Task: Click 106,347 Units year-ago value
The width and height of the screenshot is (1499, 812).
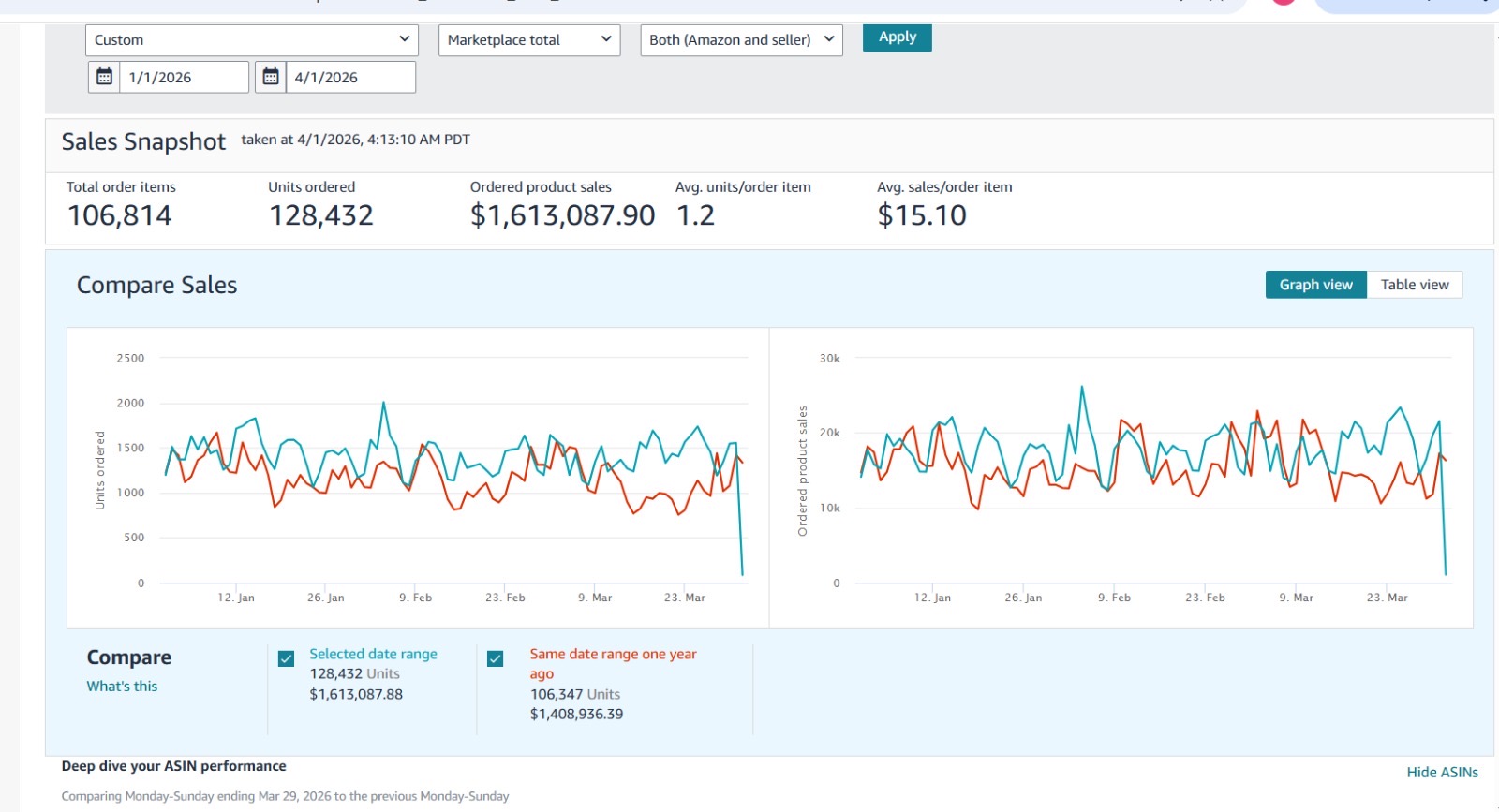Action: [x=575, y=694]
